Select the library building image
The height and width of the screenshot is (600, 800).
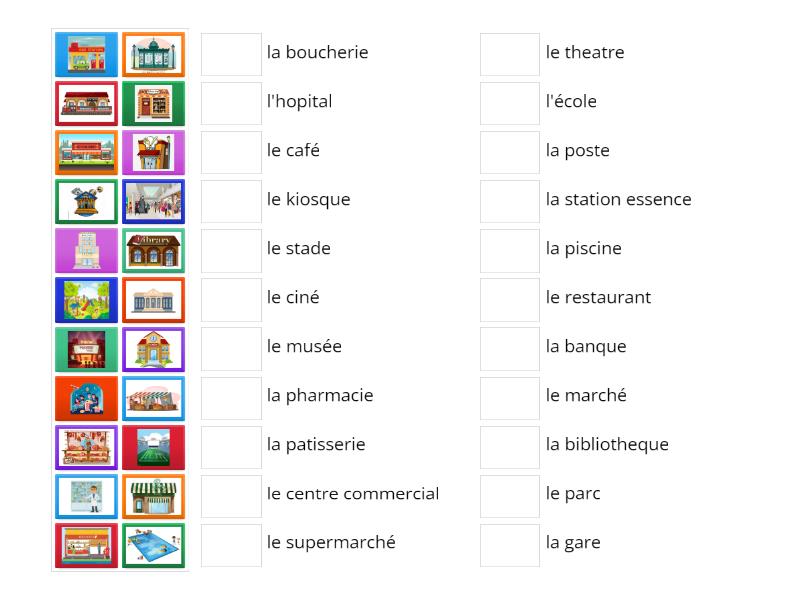[153, 250]
